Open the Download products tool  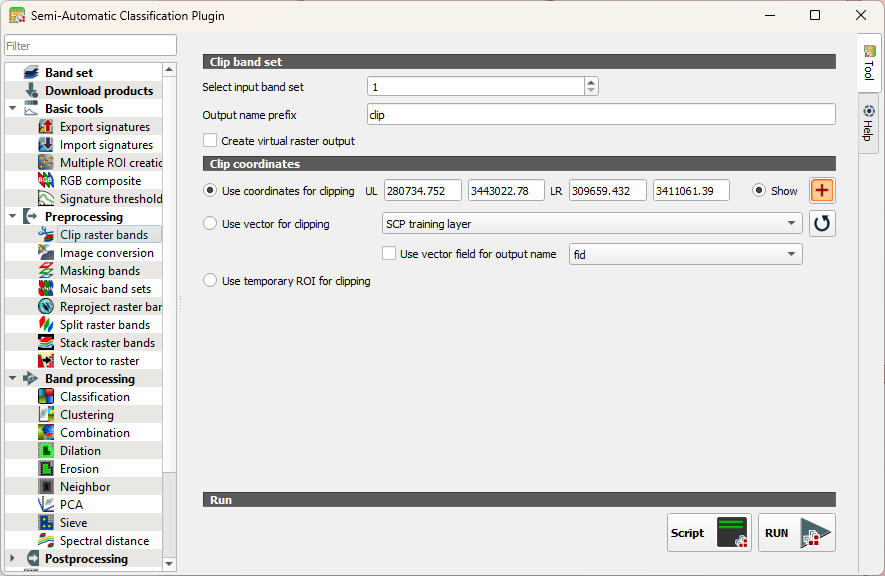[98, 91]
